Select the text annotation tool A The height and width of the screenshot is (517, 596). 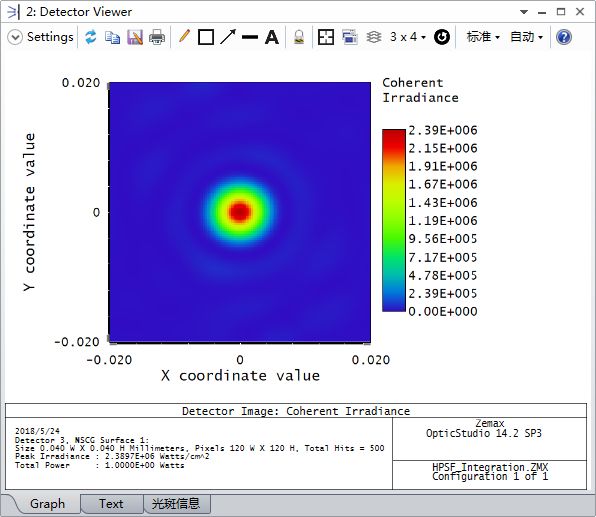coord(272,37)
